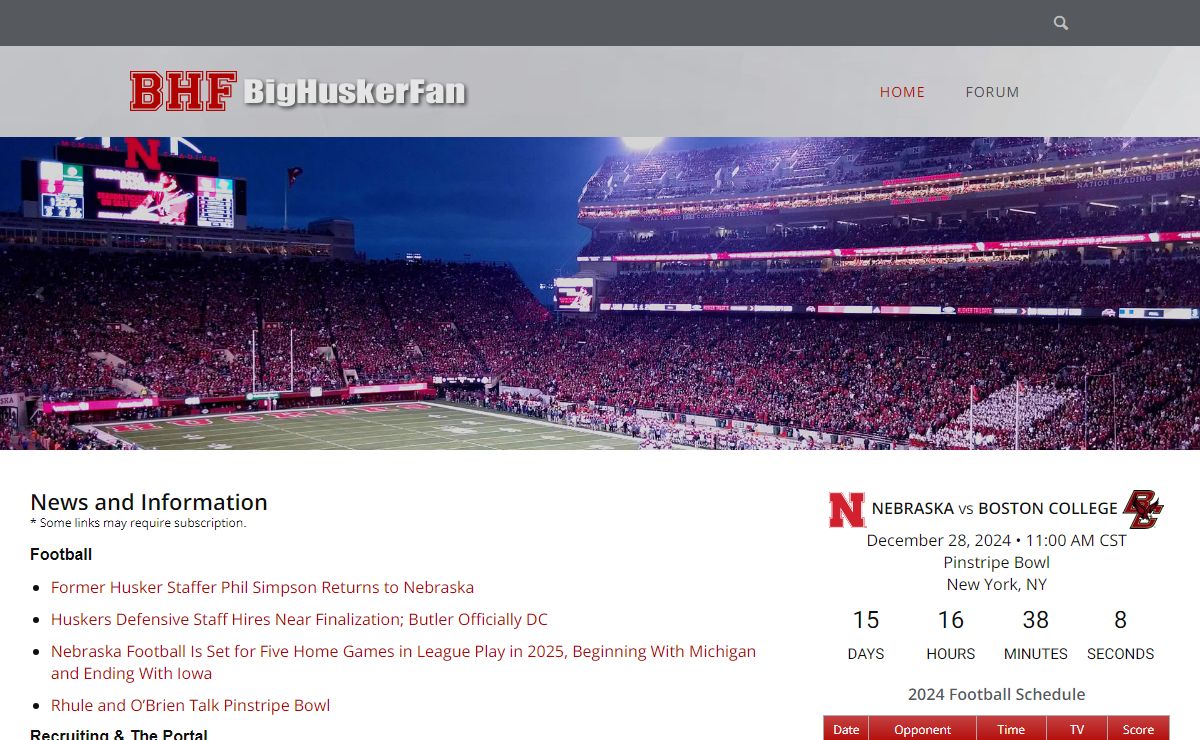
Task: Click the countdown DAYS value
Action: click(x=865, y=620)
